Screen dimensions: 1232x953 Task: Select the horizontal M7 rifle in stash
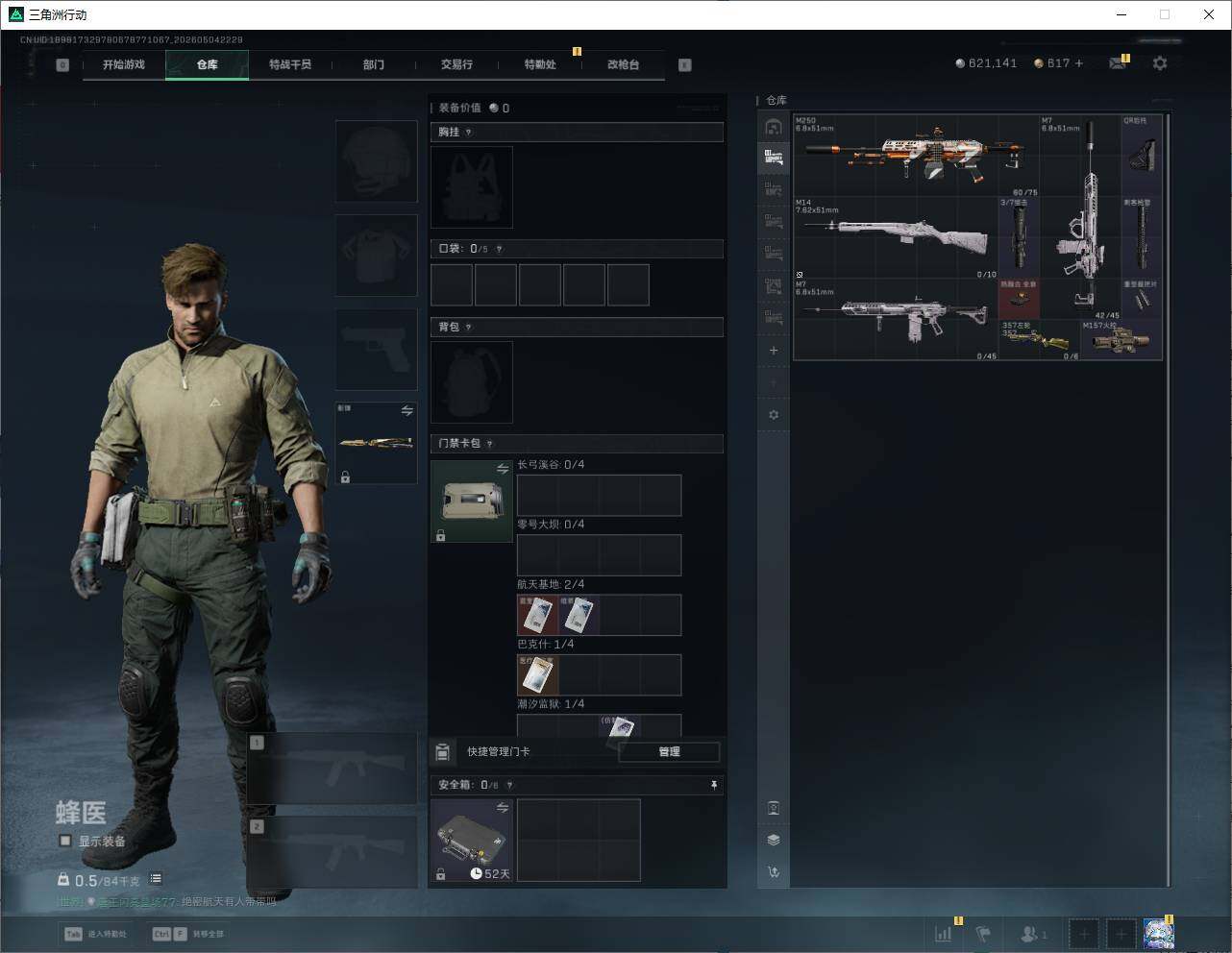coord(896,320)
